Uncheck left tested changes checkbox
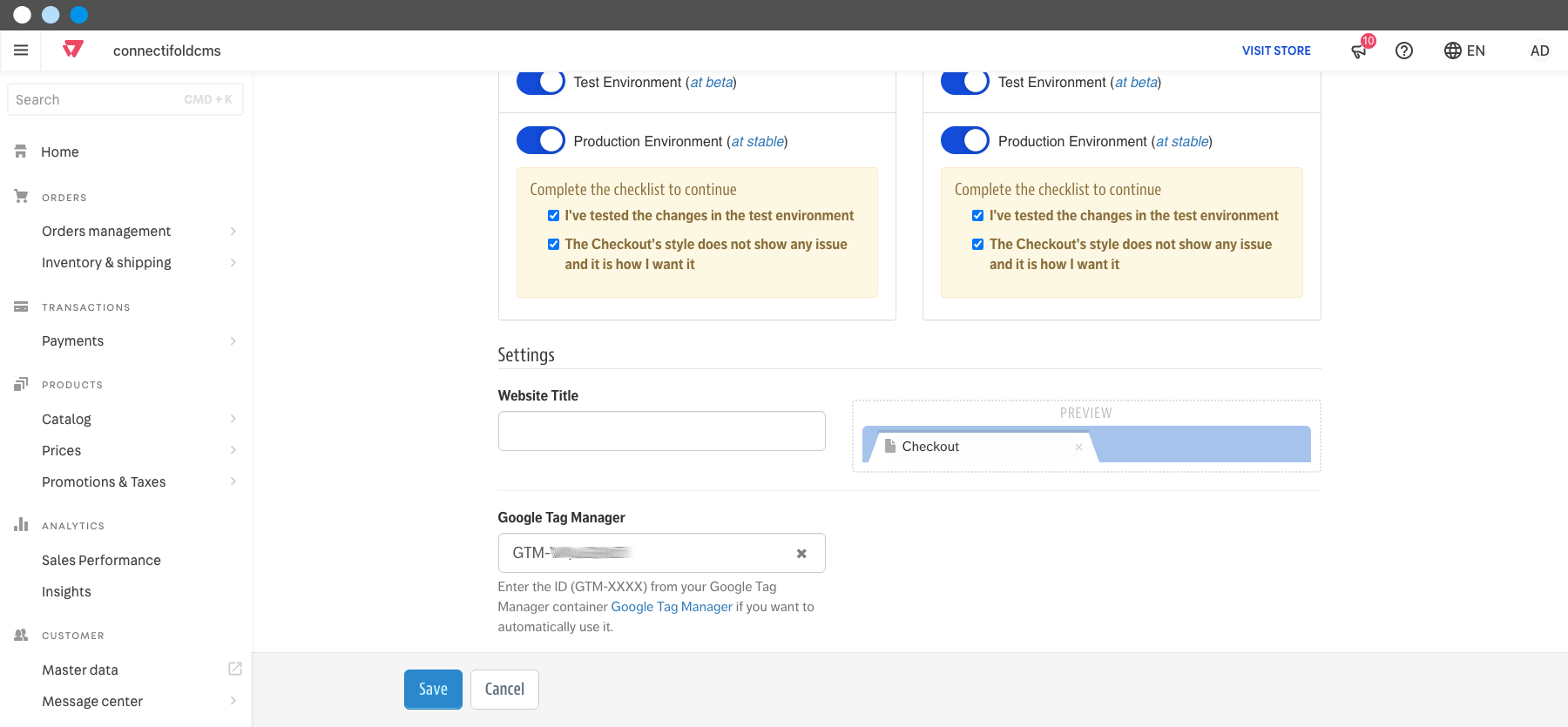1568x727 pixels. (553, 215)
